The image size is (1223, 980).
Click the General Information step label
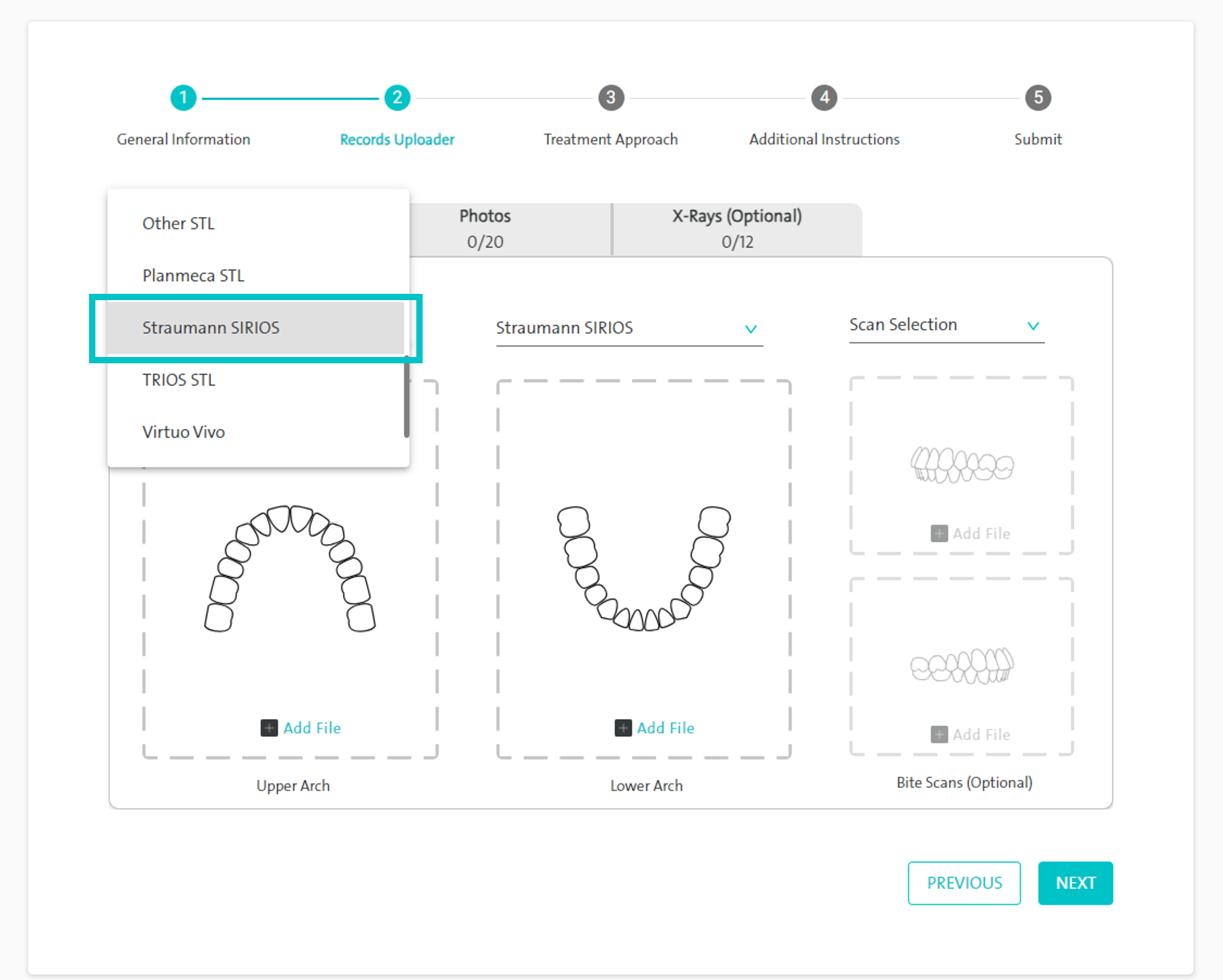(x=183, y=139)
